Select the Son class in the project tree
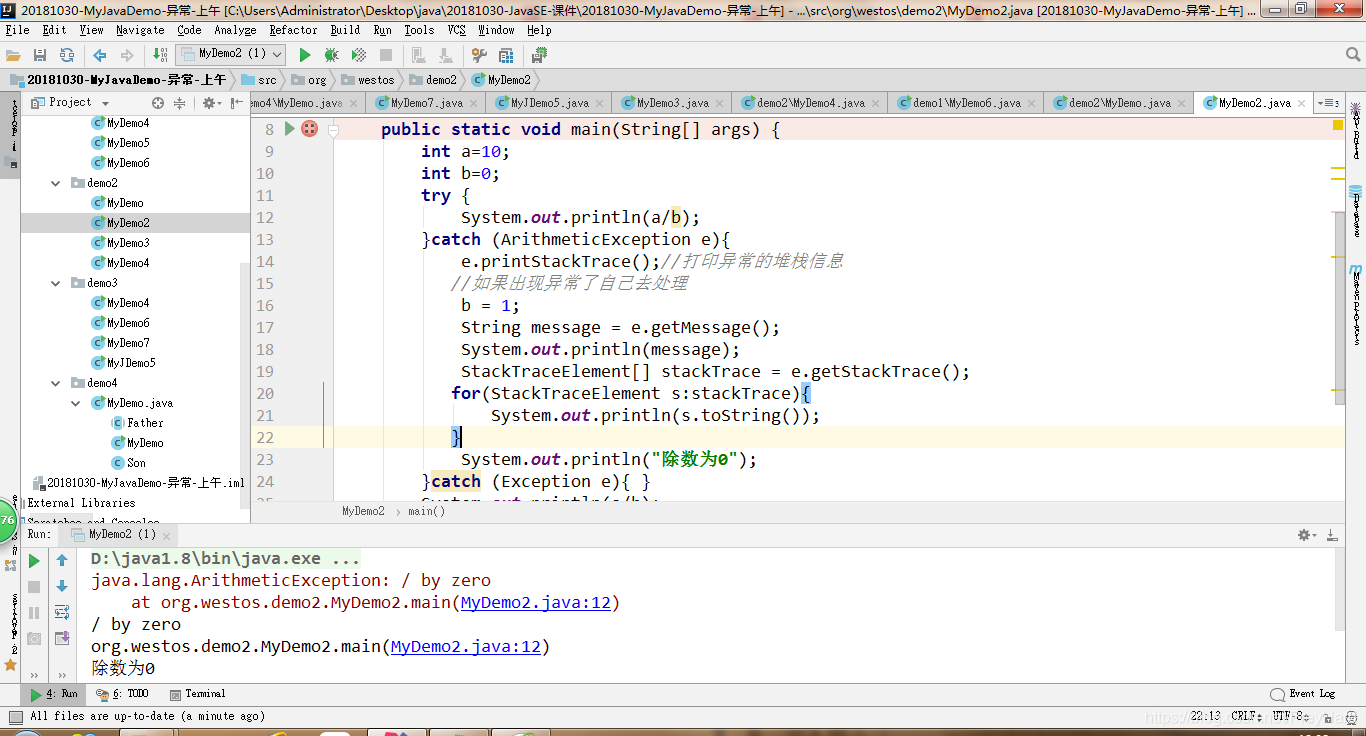1366x736 pixels. coord(129,463)
